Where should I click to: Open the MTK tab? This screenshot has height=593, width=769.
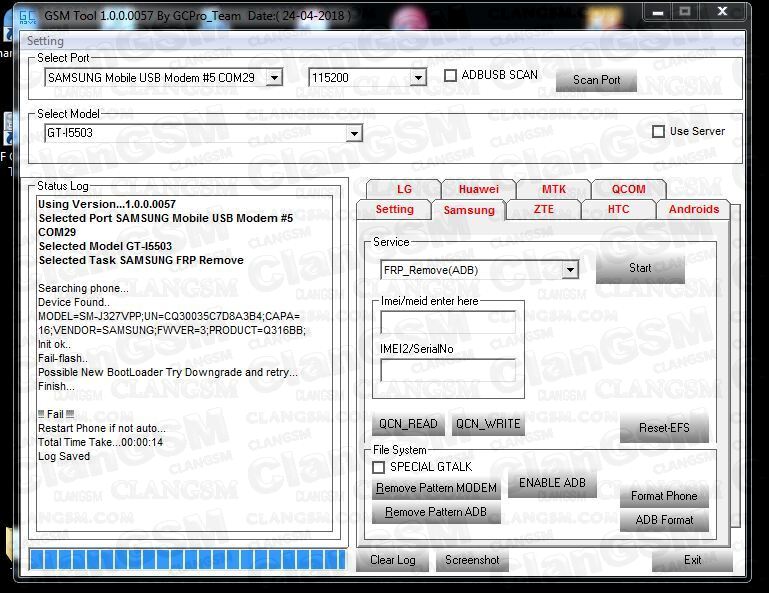[x=554, y=189]
